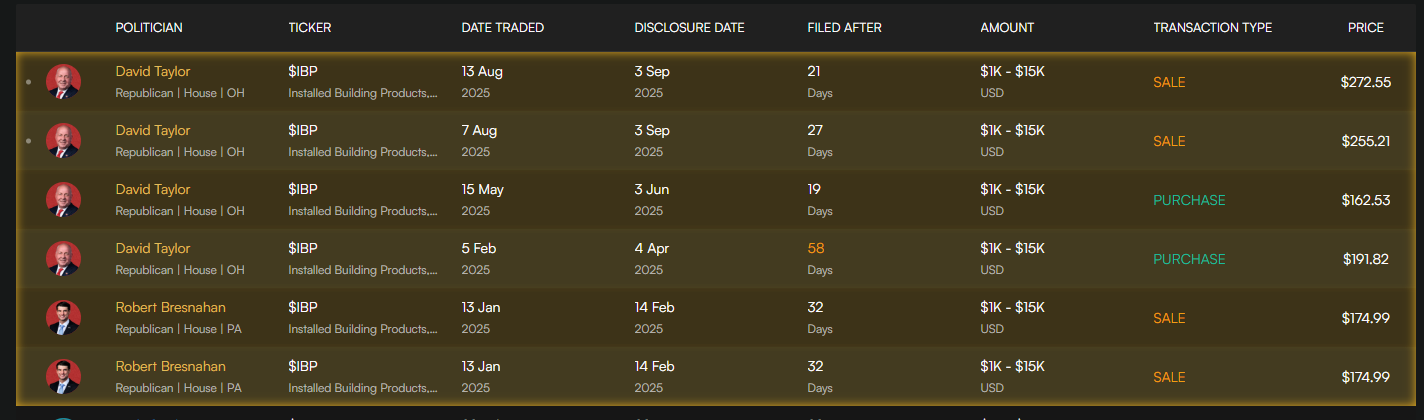Open the $IBP ticker in the 5 Feb row
This screenshot has width=1424, height=420.
(x=302, y=248)
